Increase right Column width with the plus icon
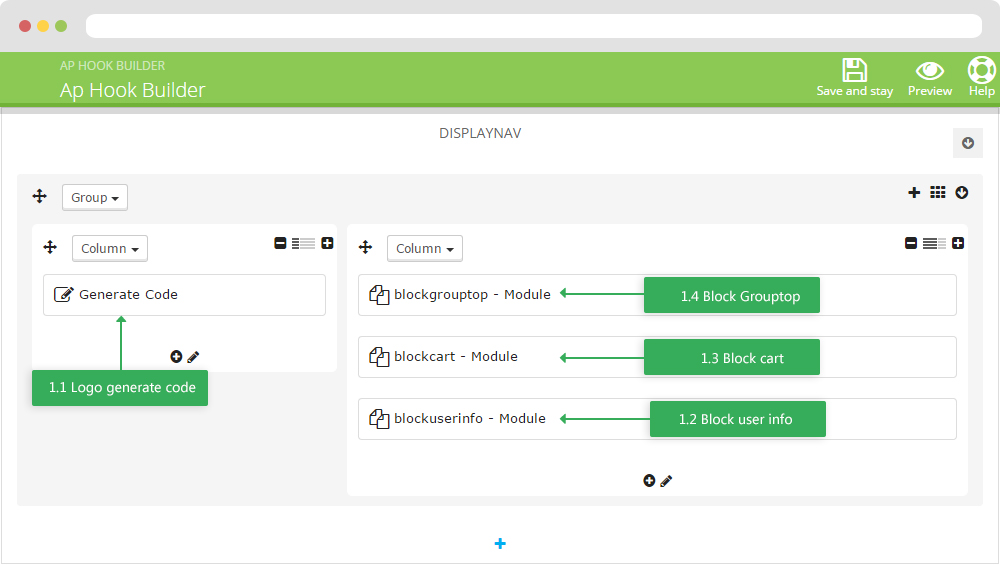Image resolution: width=1000 pixels, height=565 pixels. click(958, 243)
